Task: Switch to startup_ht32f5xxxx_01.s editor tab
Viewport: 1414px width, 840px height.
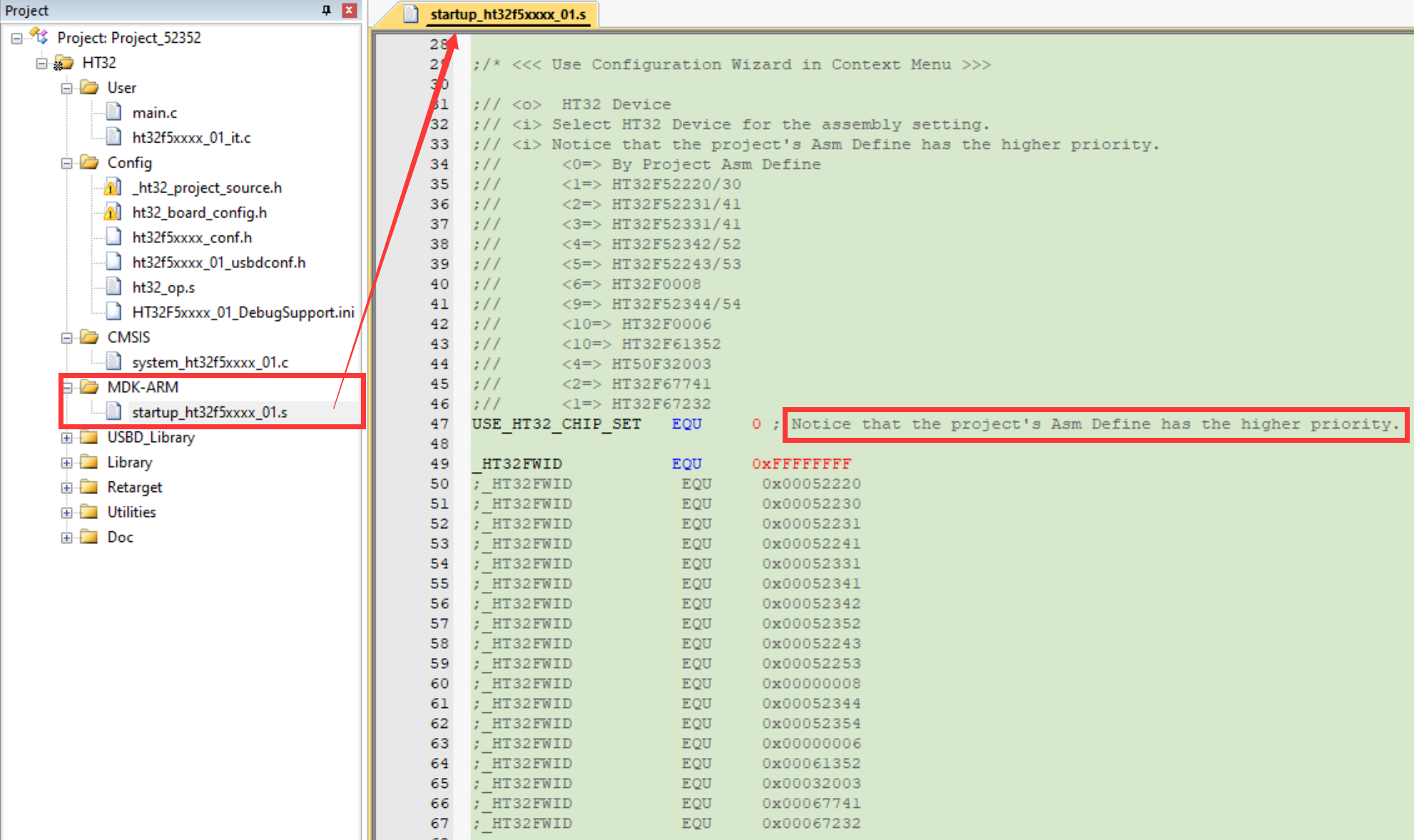Action: click(507, 14)
